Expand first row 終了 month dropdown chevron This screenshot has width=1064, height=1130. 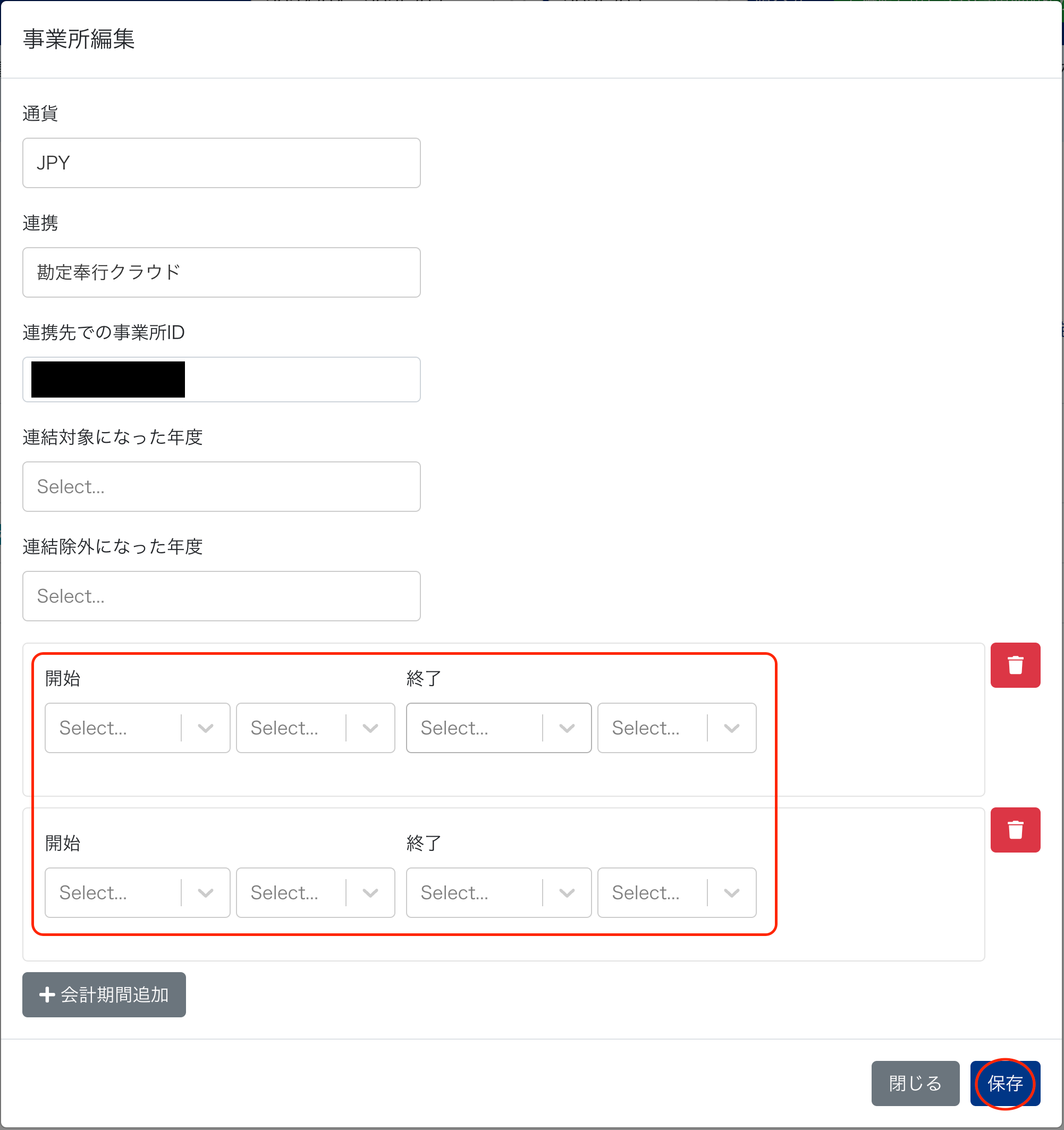tap(731, 728)
